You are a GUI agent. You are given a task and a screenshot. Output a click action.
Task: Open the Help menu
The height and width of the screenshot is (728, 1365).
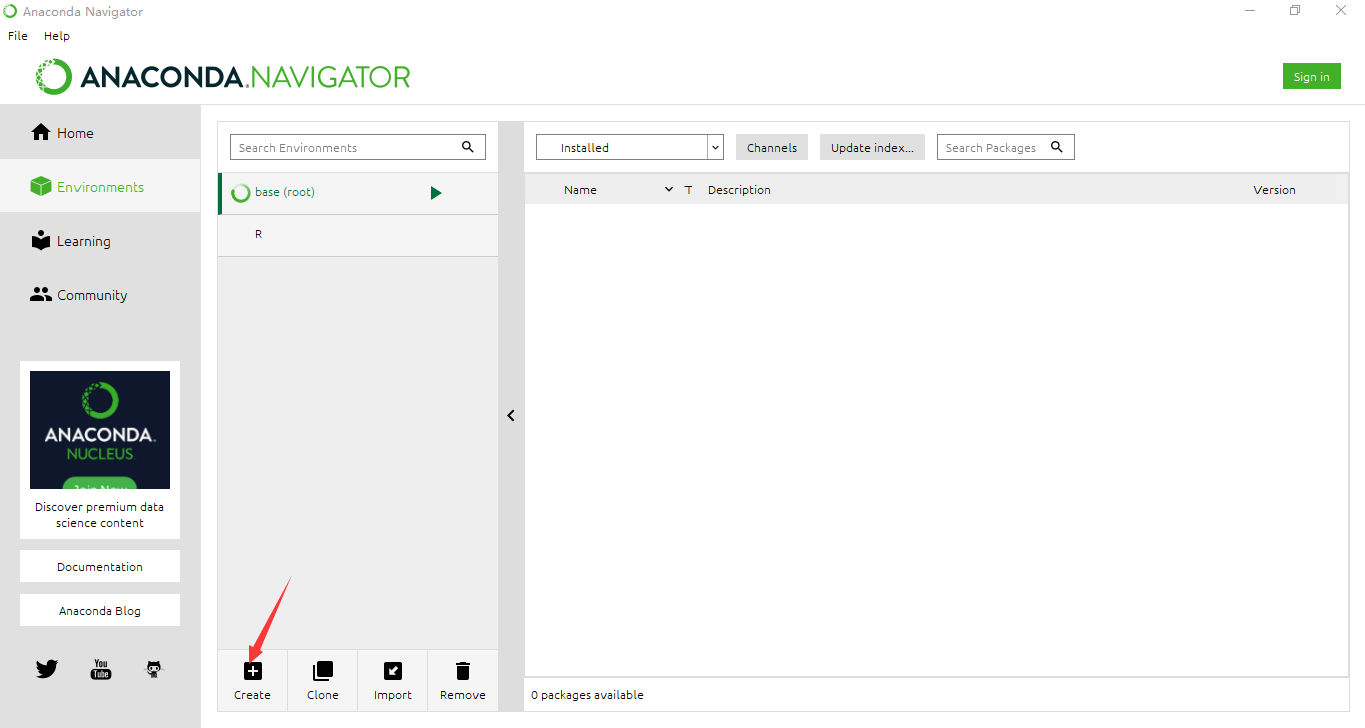click(56, 35)
